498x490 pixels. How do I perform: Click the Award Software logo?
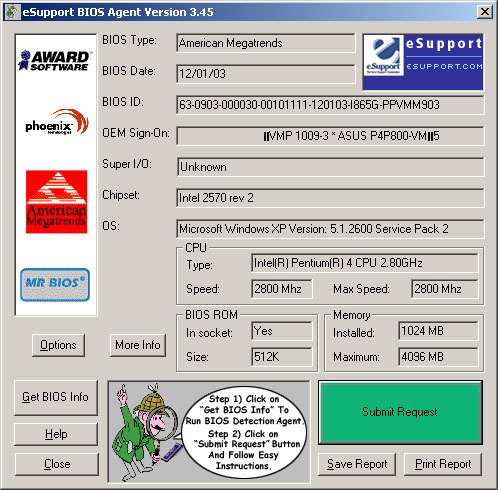pyautogui.click(x=55, y=60)
